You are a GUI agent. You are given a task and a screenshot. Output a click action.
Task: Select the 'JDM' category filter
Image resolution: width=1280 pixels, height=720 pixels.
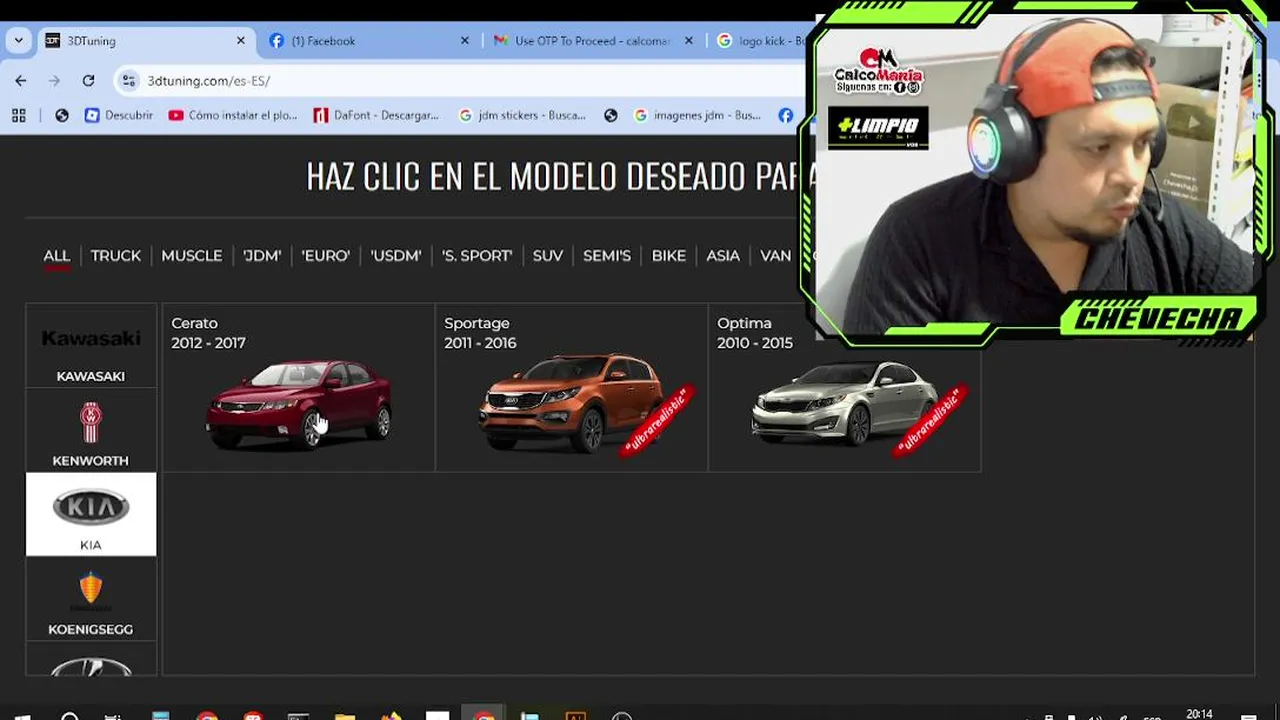click(262, 256)
